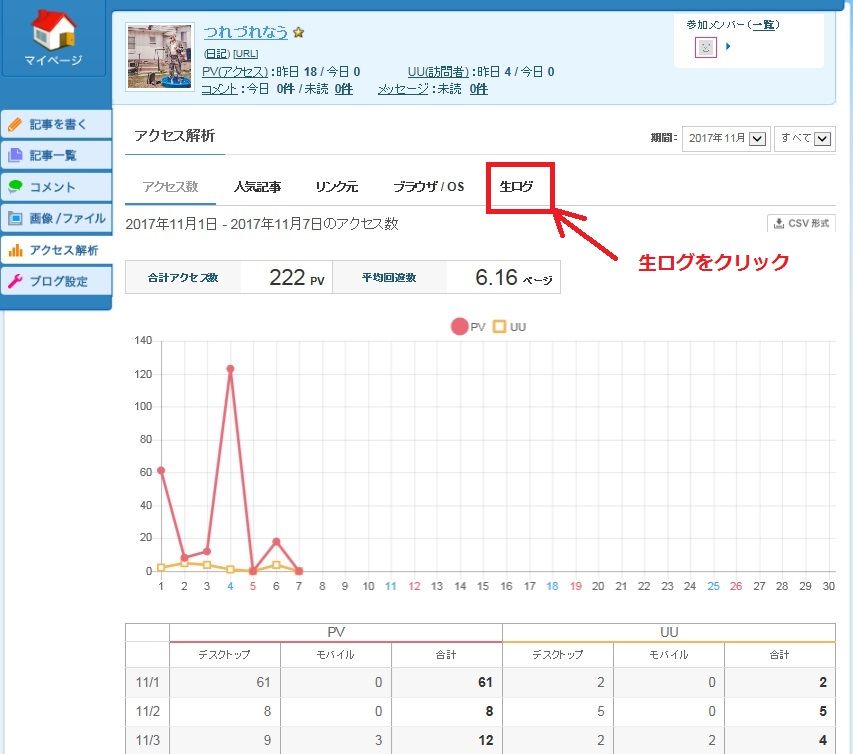Viewport: 853px width, 754px height.
Task: Click the pink wrench blog settings icon
Action: pos(15,281)
